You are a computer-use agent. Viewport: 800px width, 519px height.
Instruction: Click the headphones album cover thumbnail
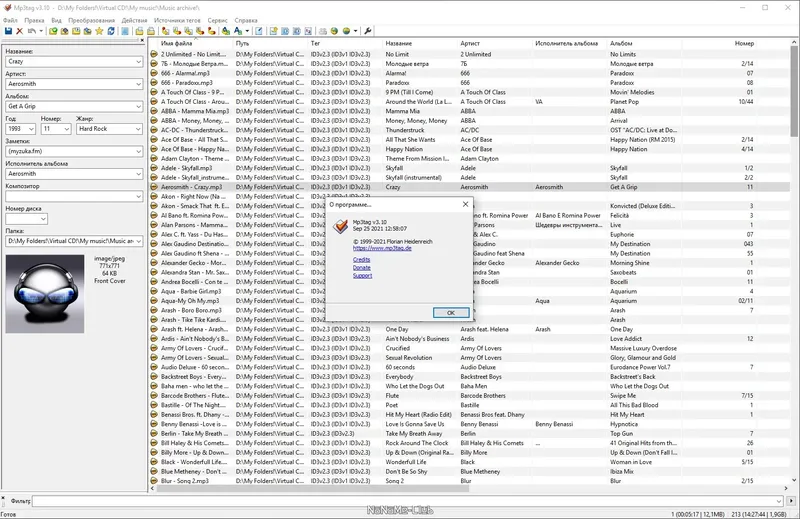45,294
